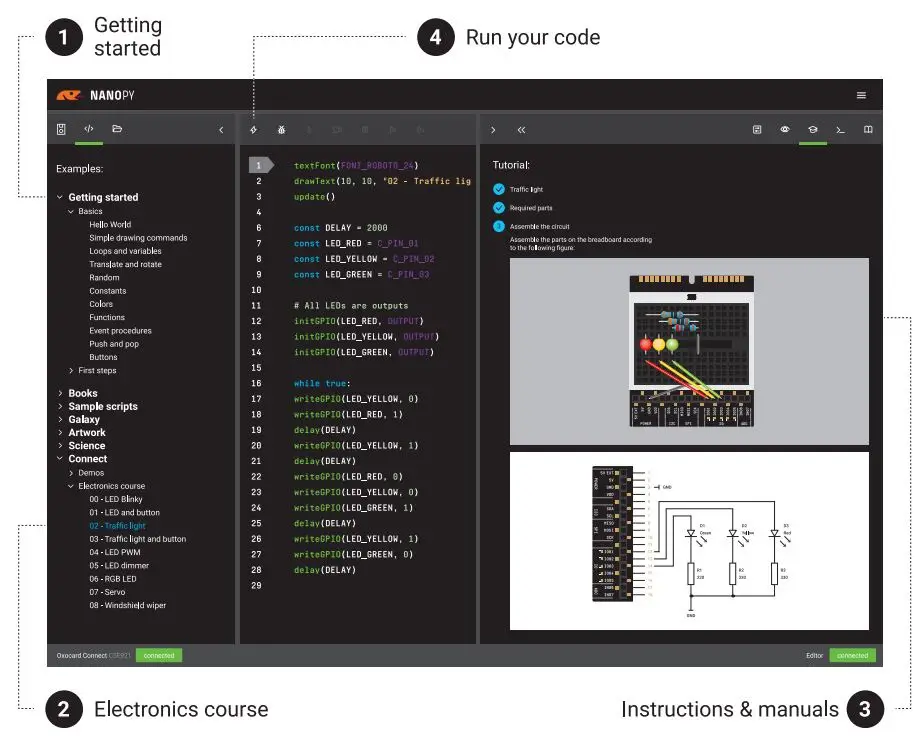
Task: Switch to the tutorial graduation cap tab
Action: [x=812, y=129]
